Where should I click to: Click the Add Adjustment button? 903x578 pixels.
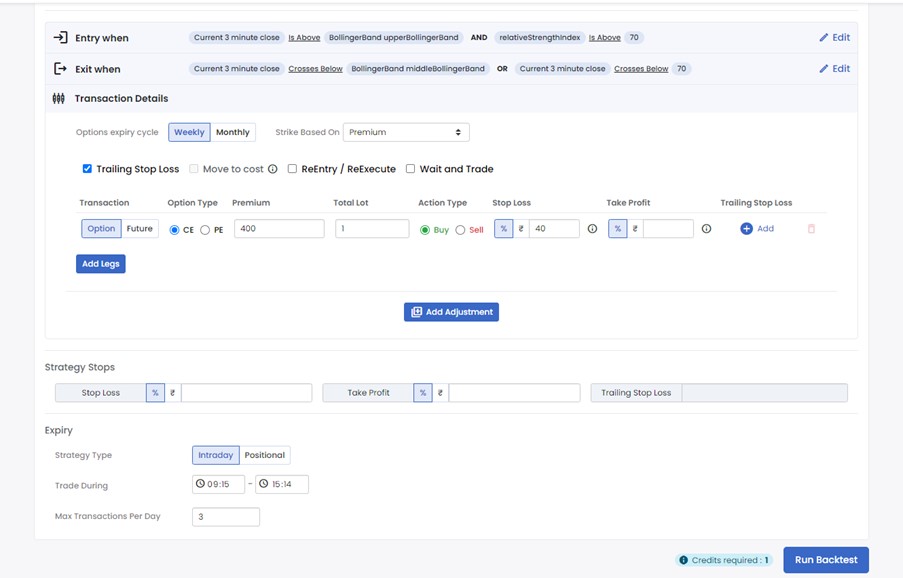451,312
